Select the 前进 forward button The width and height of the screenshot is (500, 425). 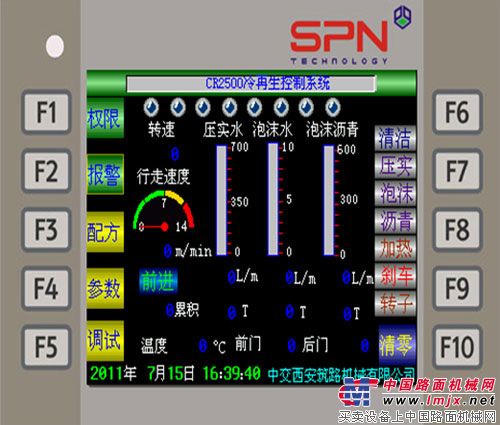tap(158, 281)
